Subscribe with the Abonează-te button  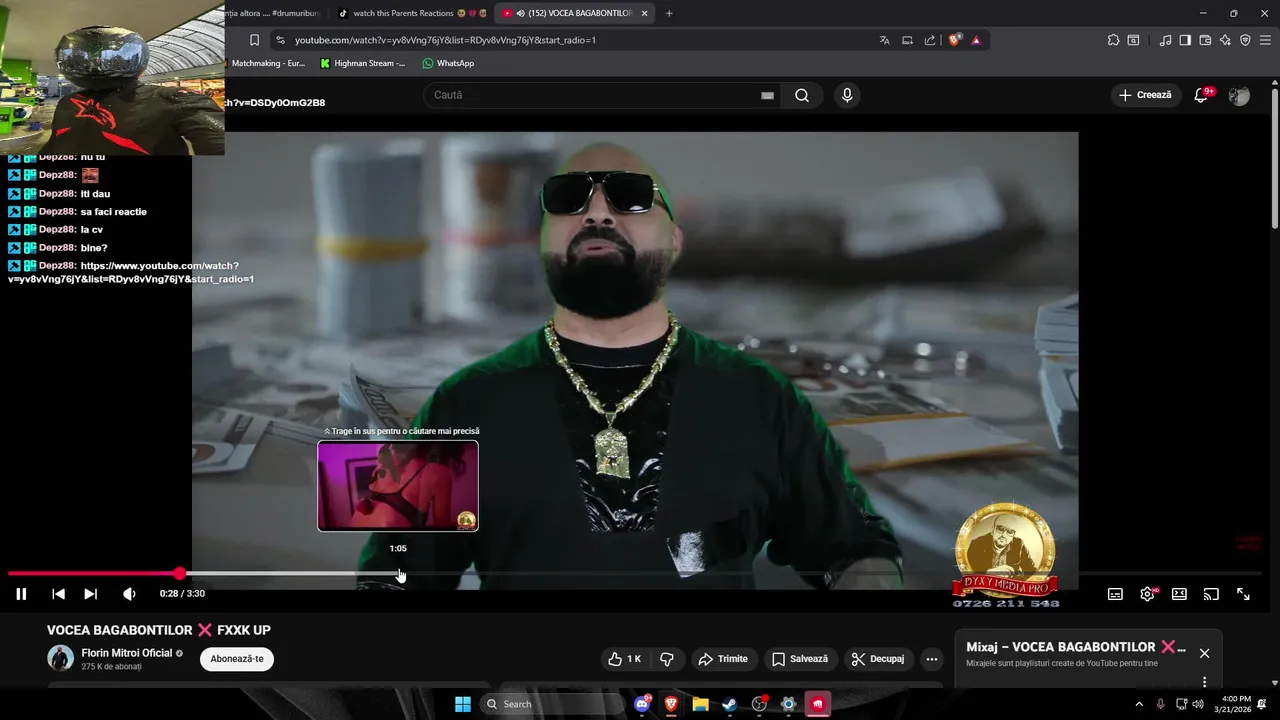click(x=237, y=659)
